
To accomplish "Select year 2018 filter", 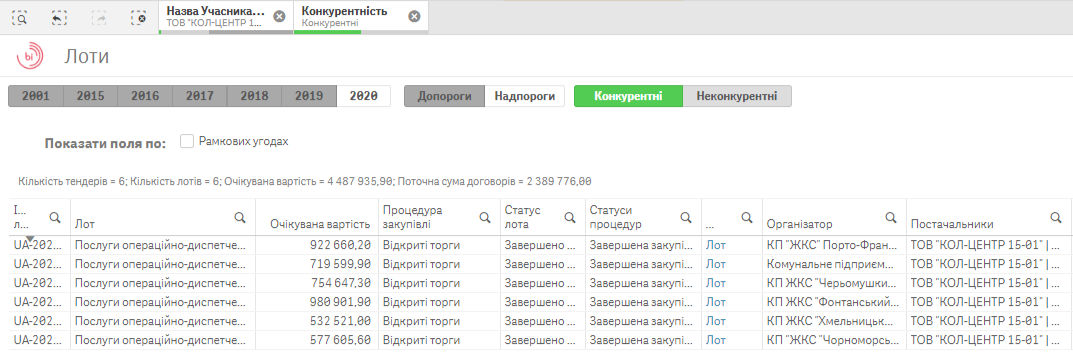I will [x=255, y=96].
